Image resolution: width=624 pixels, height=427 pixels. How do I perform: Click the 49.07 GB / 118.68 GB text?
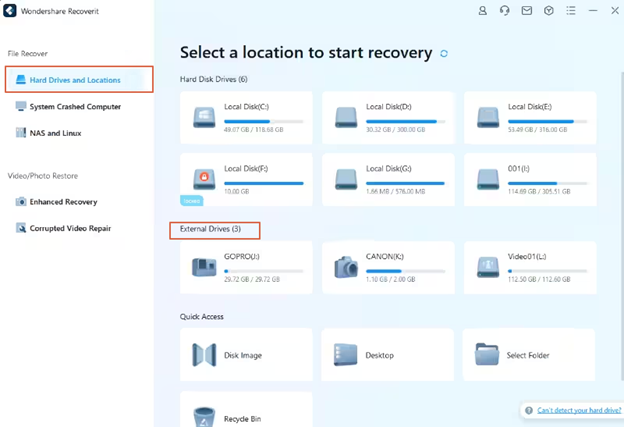[254, 130]
